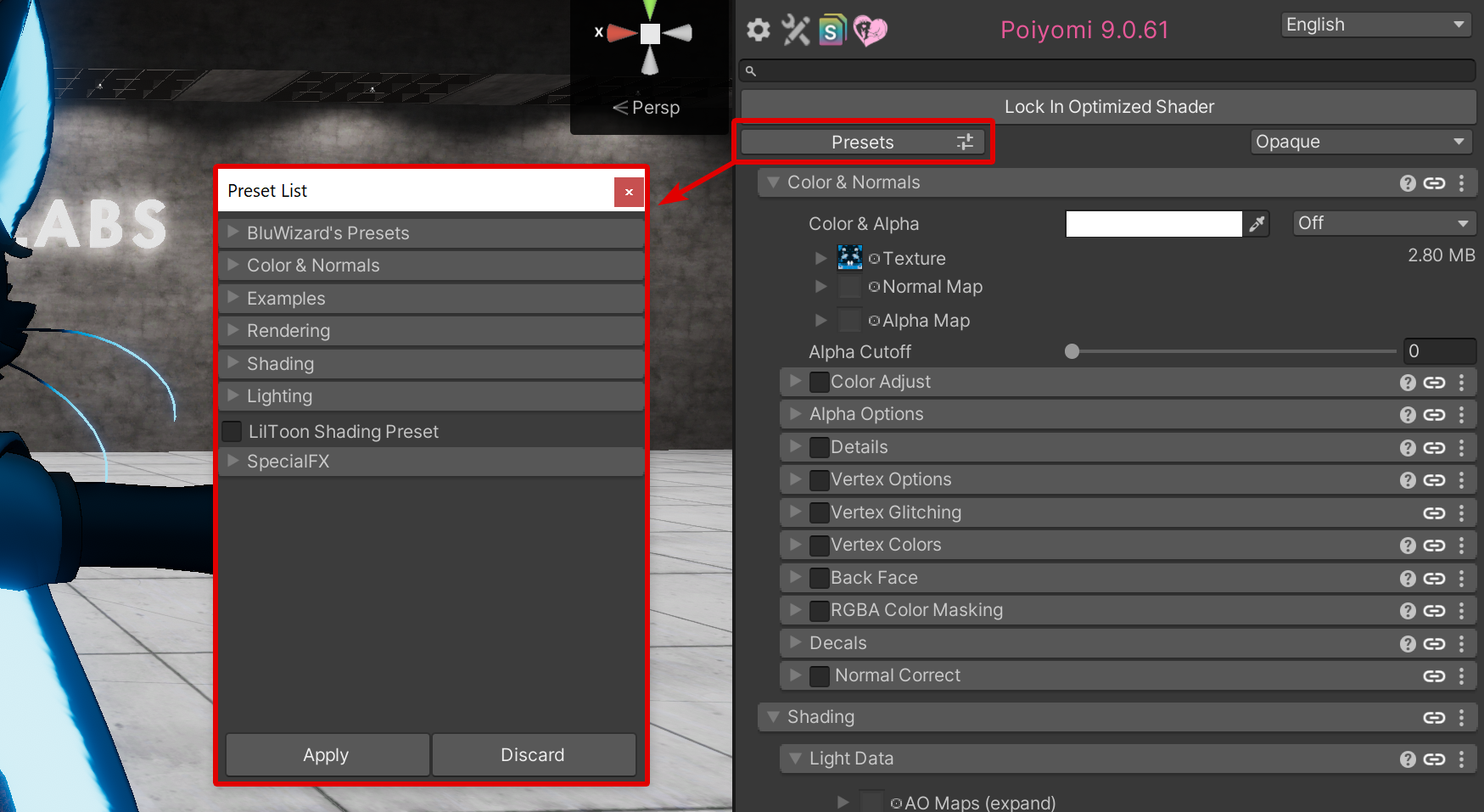Click link icon on Normal Correct row
Image resolution: width=1484 pixels, height=812 pixels.
click(x=1434, y=676)
